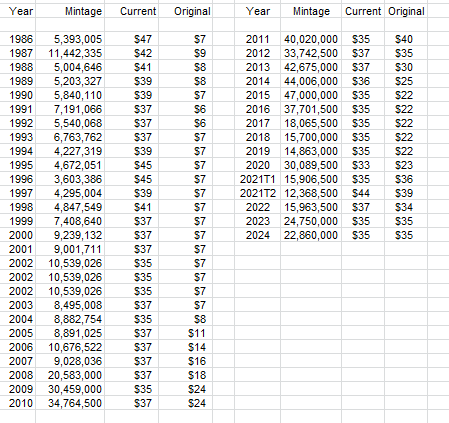Screen dimensions: 449x423
Task: Select the $9 original price cell
Action: click(x=185, y=53)
